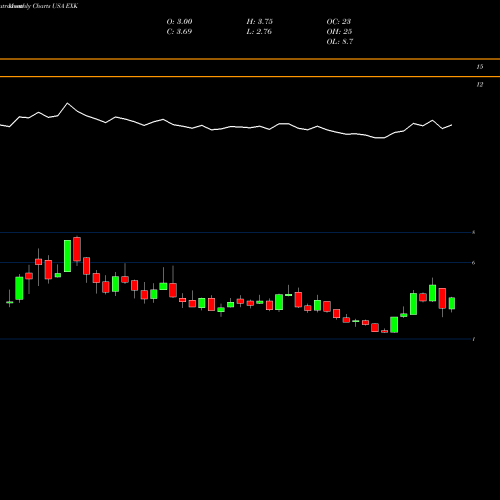Click the high price value 'H: 3.75'
The image size is (500, 500).
point(259,22)
